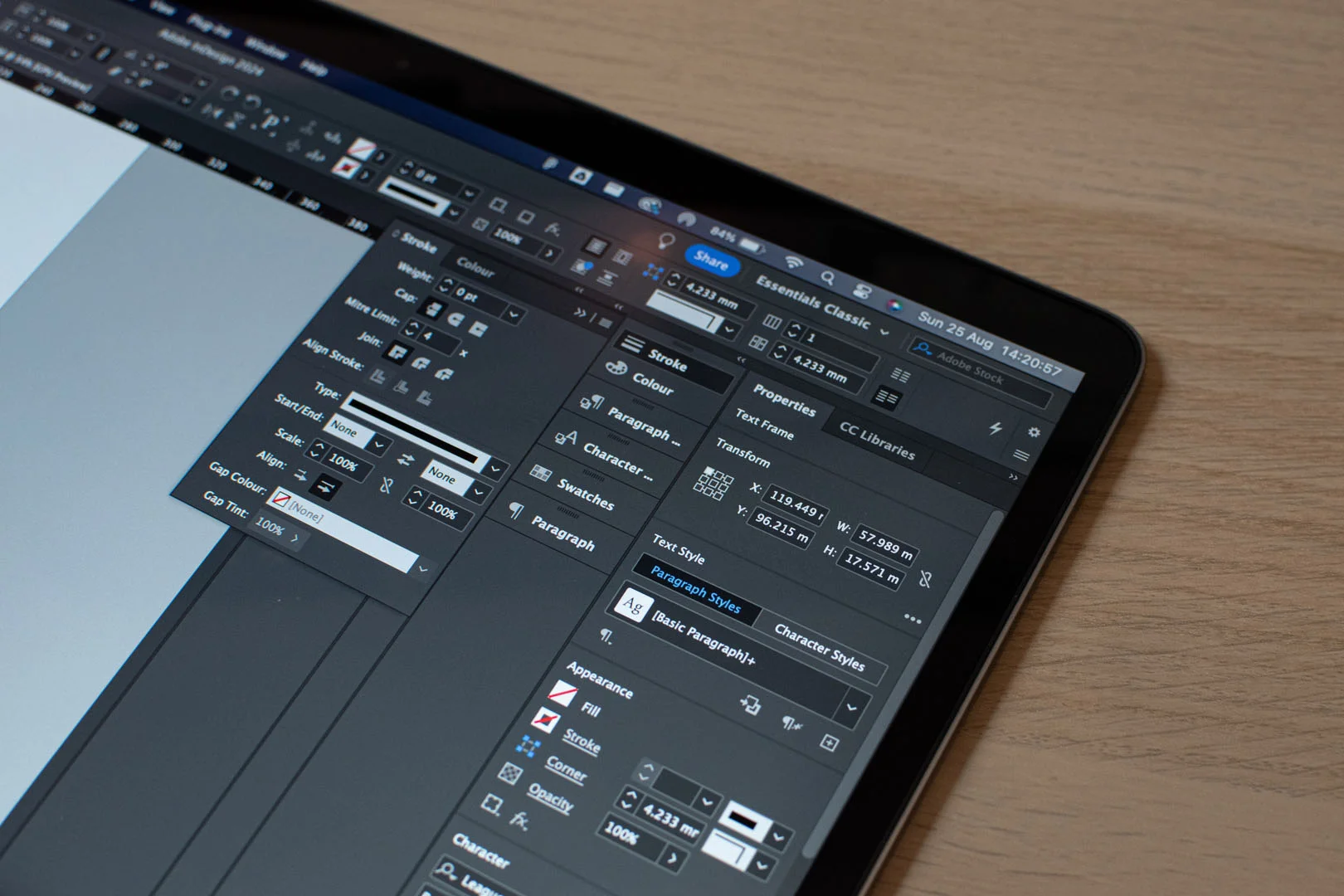Select align stroke to inside button
The image size is (1344, 896).
(x=401, y=387)
